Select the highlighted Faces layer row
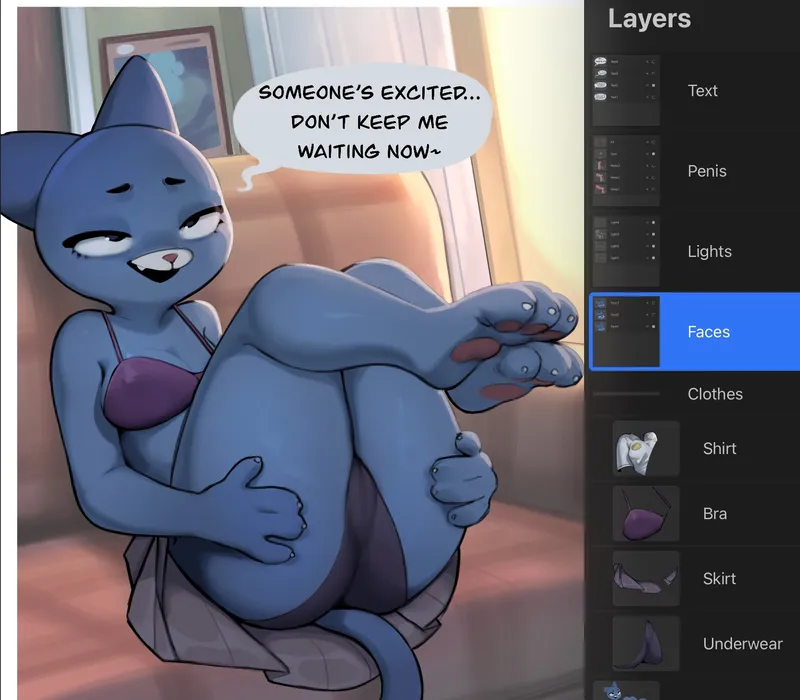 pyautogui.click(x=708, y=331)
